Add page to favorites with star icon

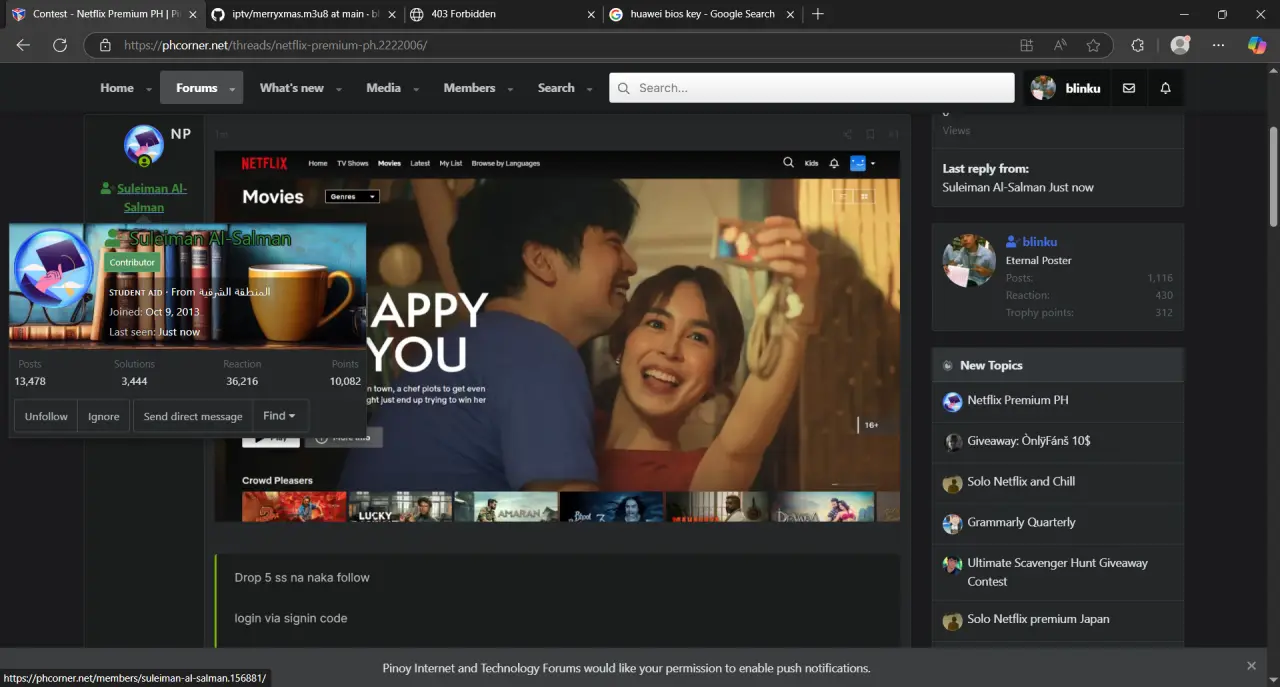pyautogui.click(x=1093, y=45)
